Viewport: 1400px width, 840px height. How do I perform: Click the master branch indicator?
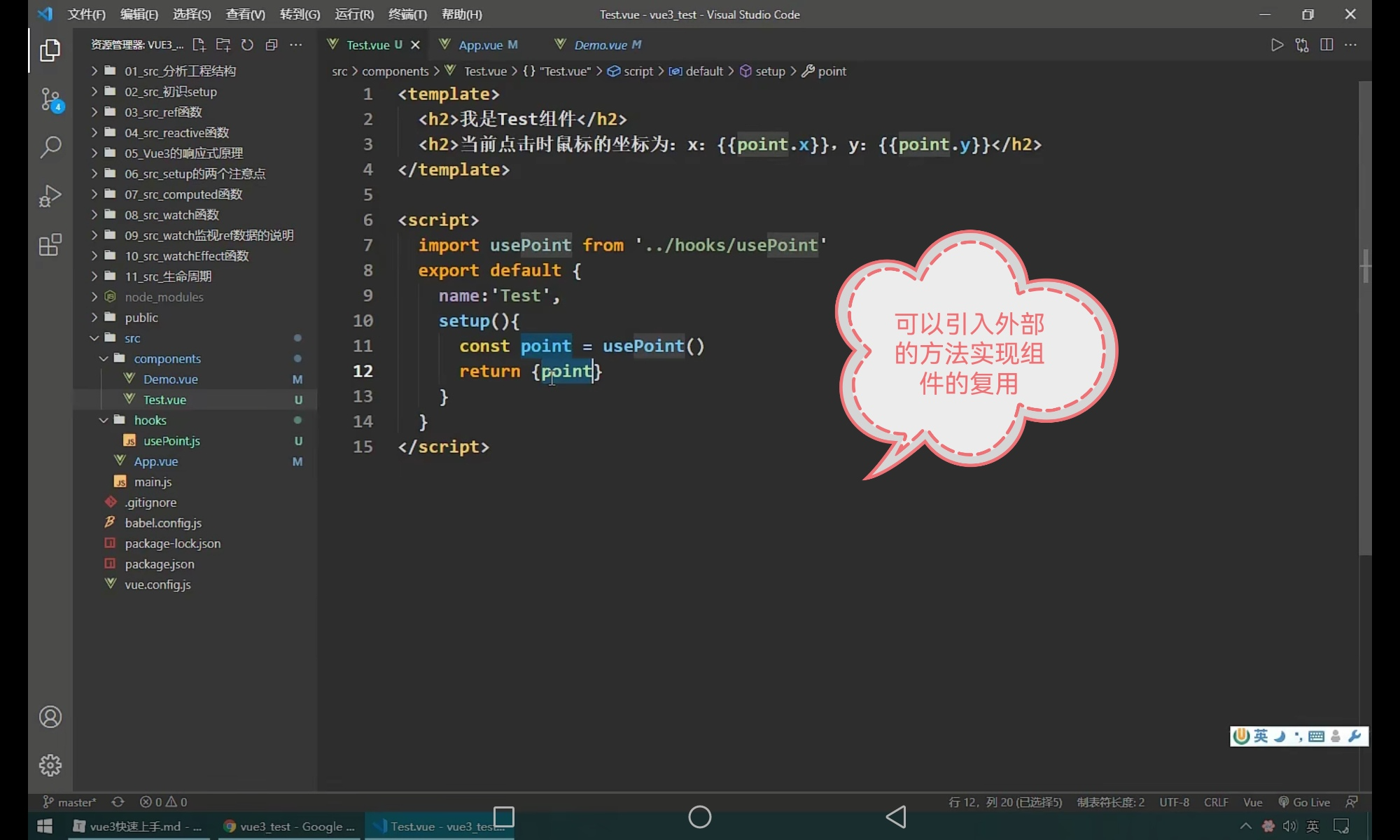pos(70,802)
